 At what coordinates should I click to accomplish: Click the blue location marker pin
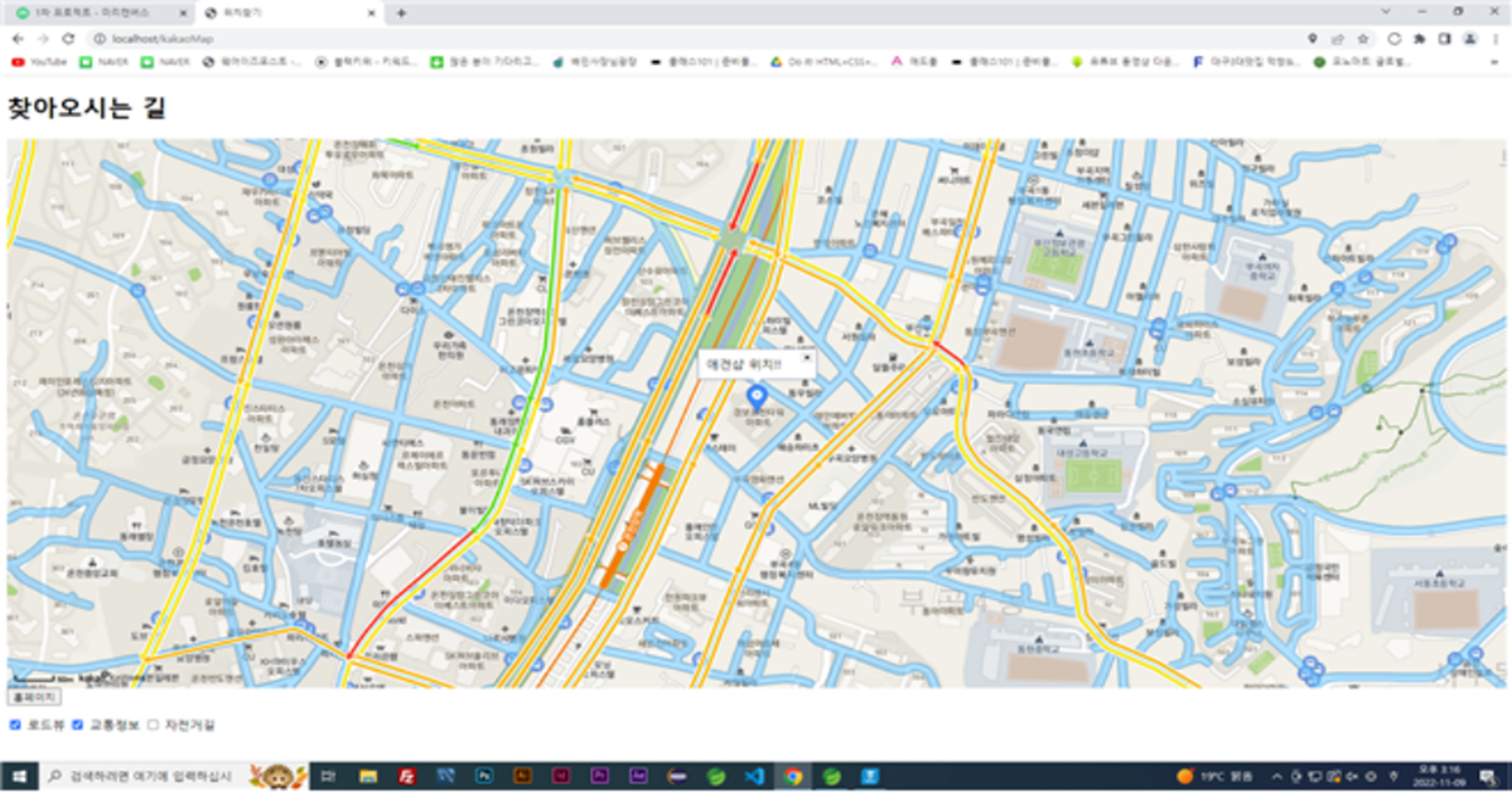point(757,396)
